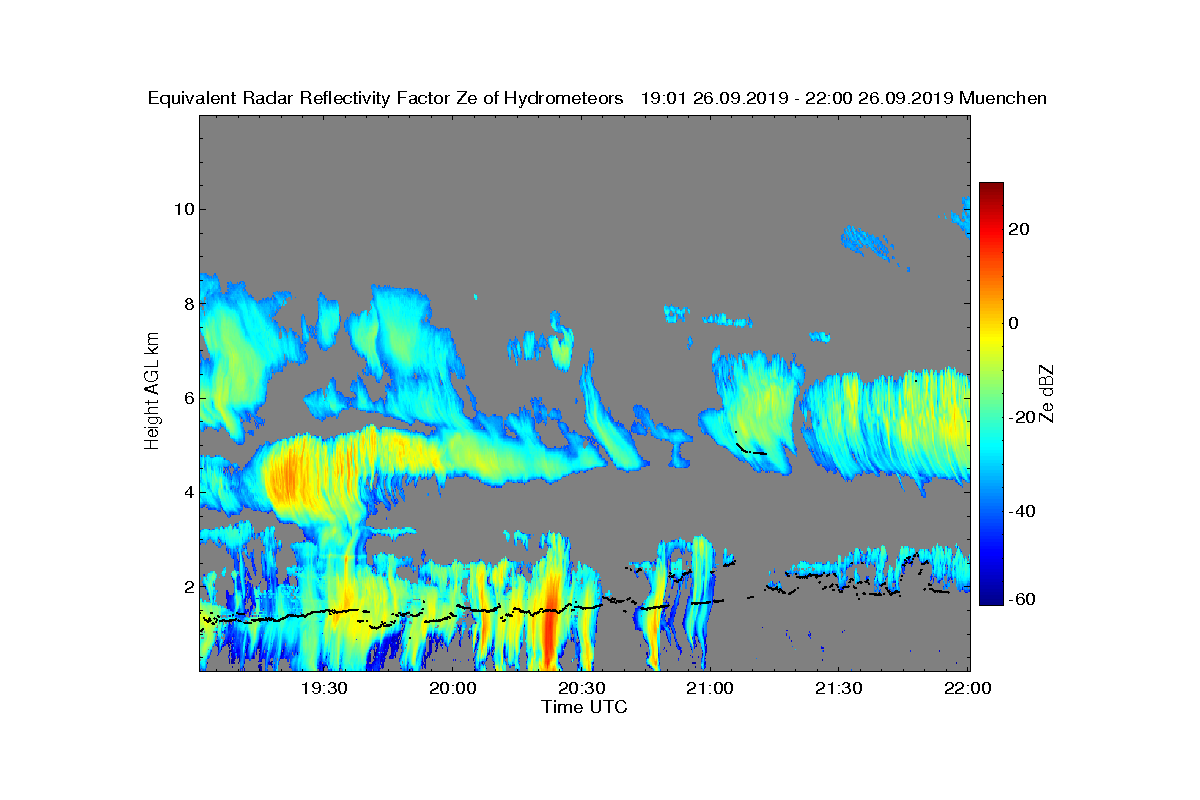This screenshot has width=1200, height=800.
Task: Click the 19:30 time tick label
Action: [x=324, y=688]
